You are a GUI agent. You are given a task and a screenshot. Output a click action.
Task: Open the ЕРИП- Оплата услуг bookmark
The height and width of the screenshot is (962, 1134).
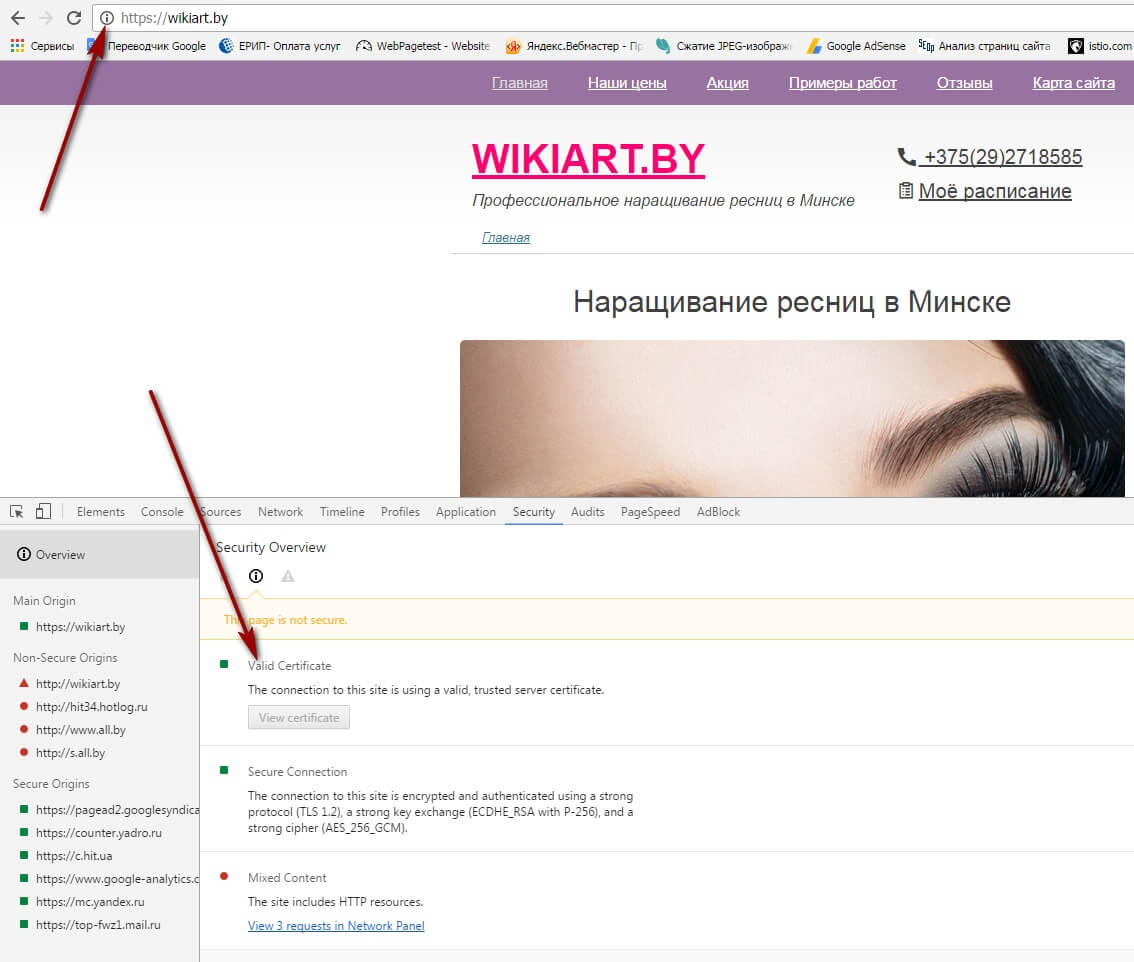280,46
